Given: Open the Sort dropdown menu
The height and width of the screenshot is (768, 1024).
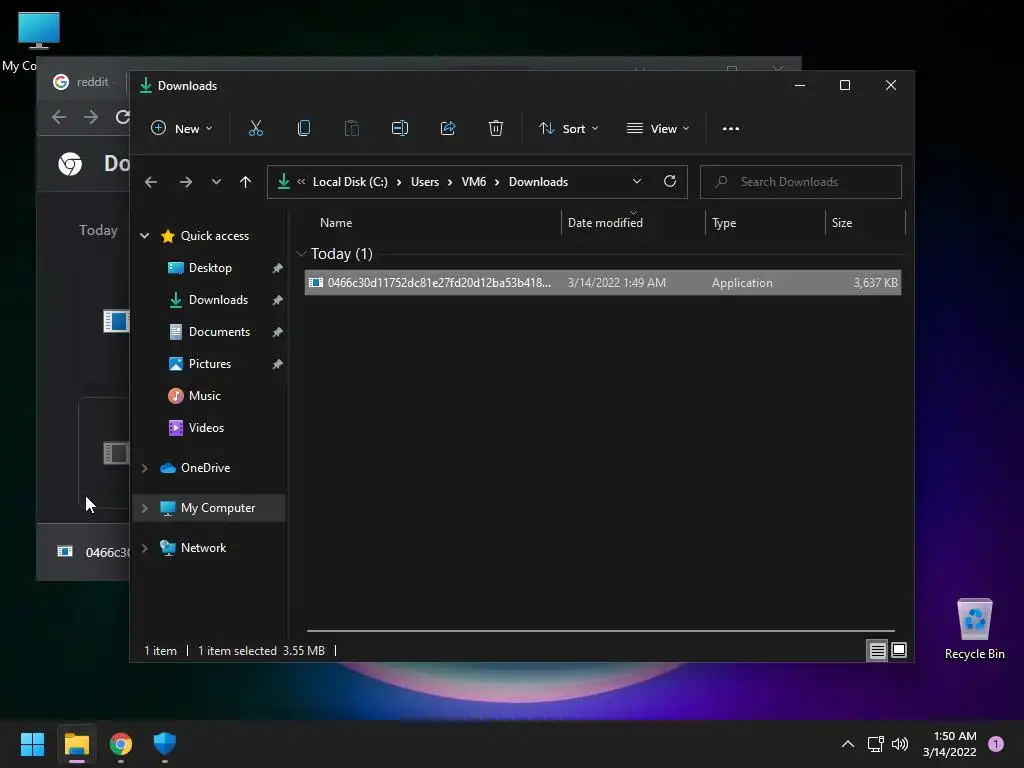Looking at the screenshot, I should (x=568, y=129).
